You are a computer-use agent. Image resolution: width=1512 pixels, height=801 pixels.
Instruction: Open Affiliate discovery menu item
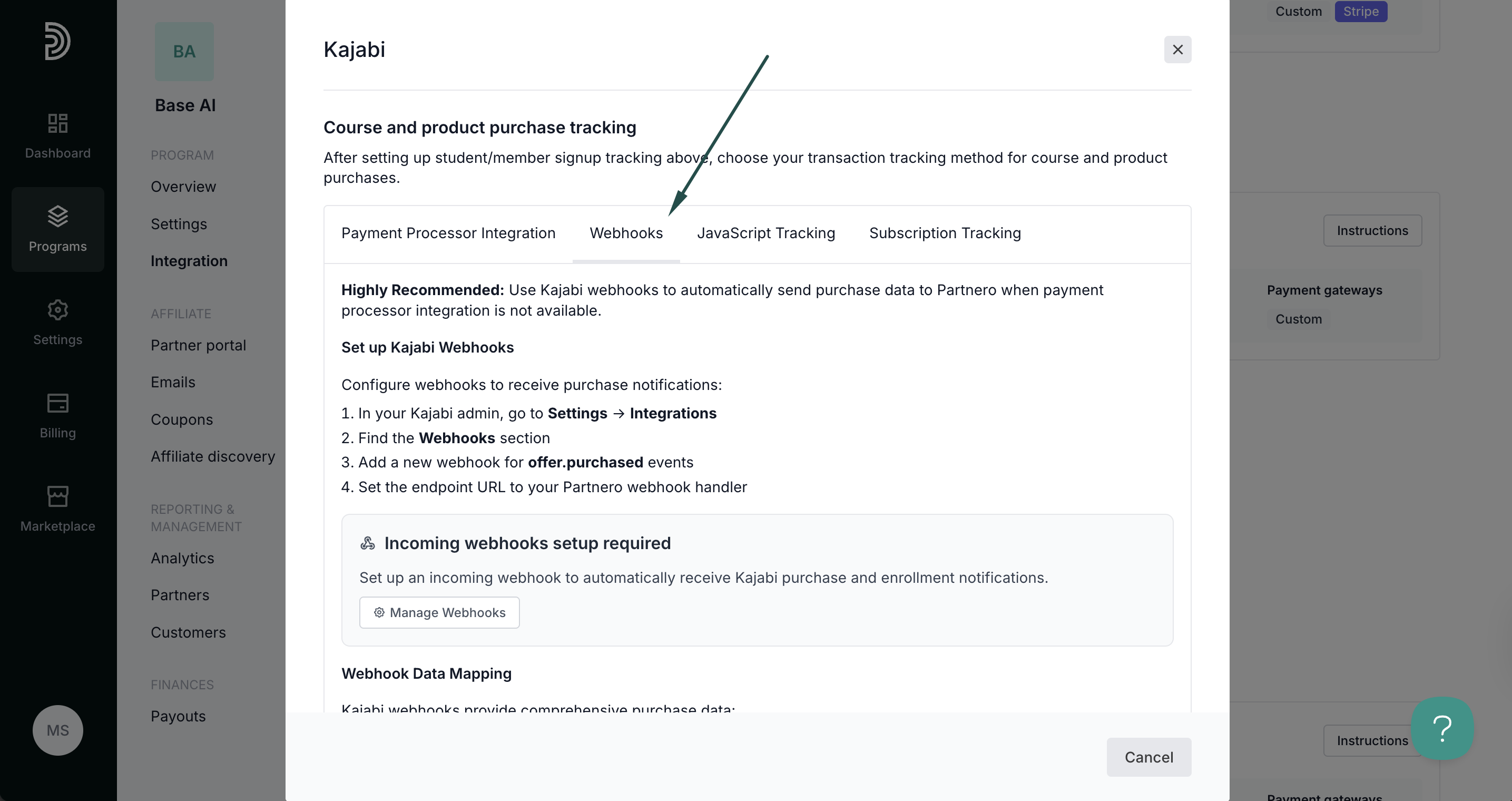pos(213,456)
